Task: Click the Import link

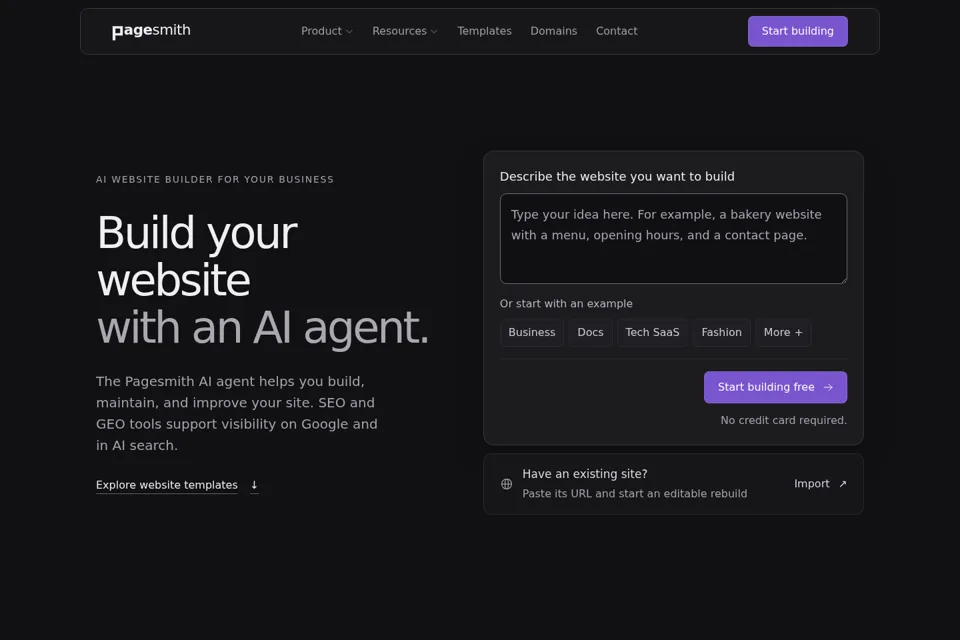Action: point(820,484)
